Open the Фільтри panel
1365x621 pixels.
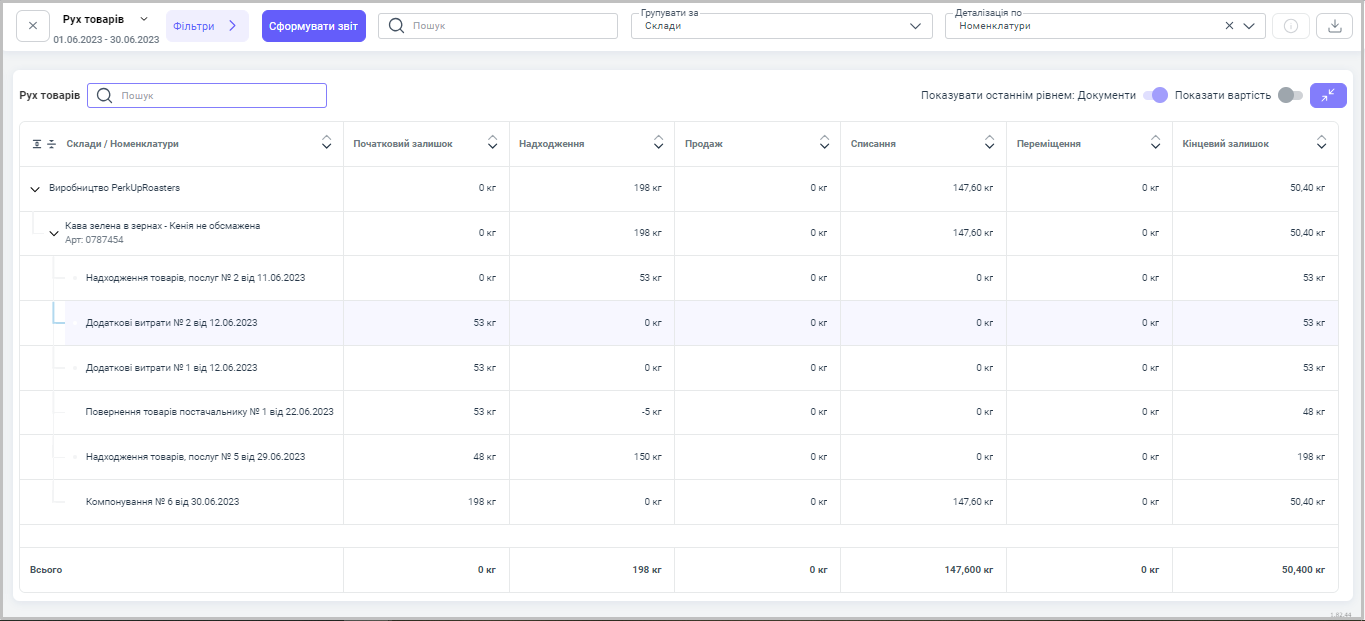206,26
